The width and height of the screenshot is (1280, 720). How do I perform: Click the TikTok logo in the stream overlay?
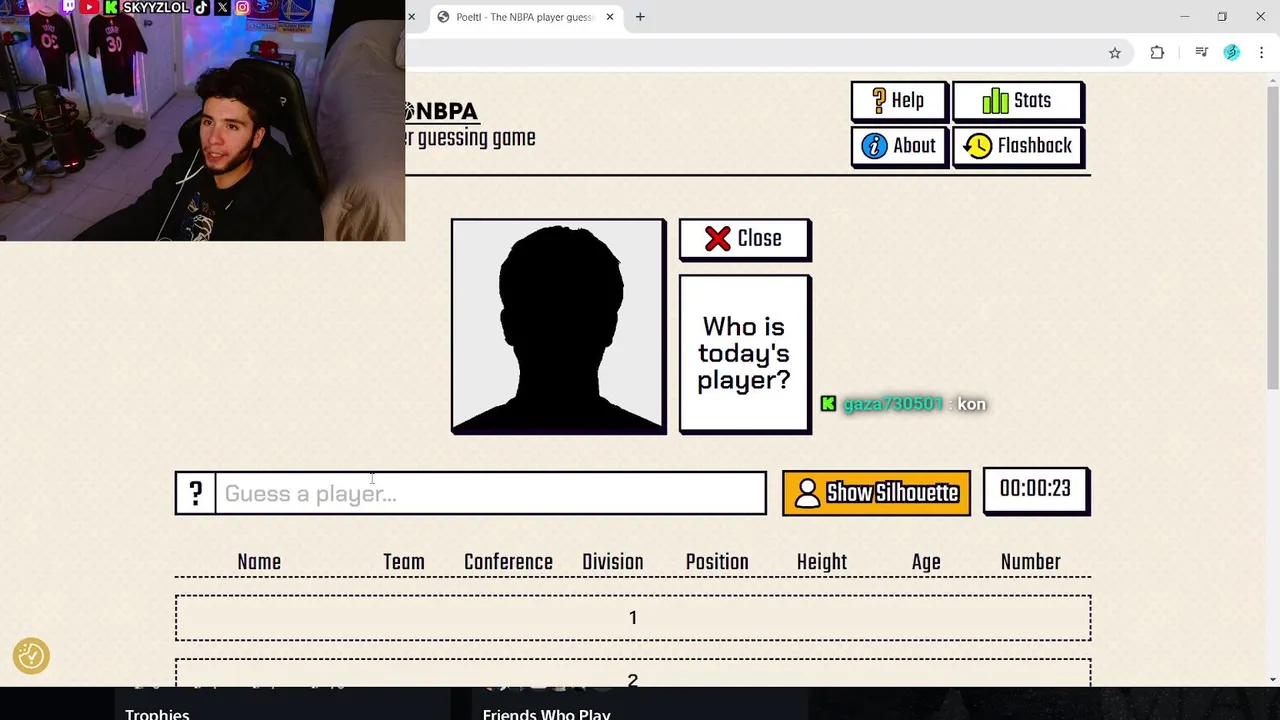pos(201,7)
